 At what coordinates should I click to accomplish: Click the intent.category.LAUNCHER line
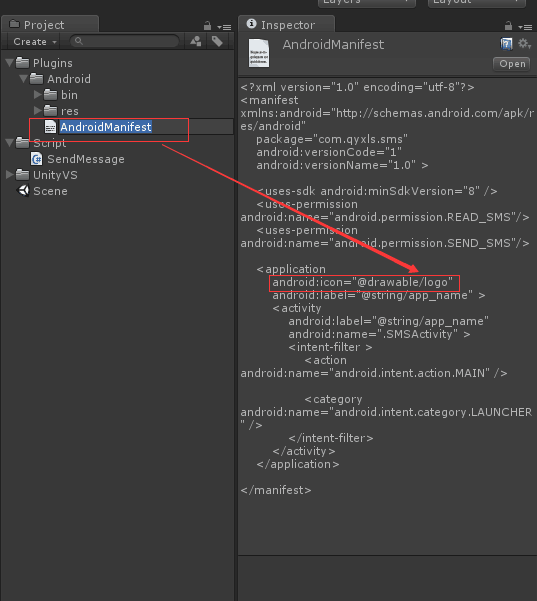tap(386, 412)
